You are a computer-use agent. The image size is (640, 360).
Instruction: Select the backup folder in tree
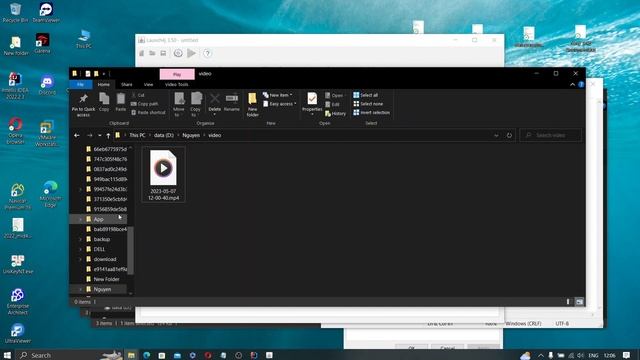[x=102, y=239]
